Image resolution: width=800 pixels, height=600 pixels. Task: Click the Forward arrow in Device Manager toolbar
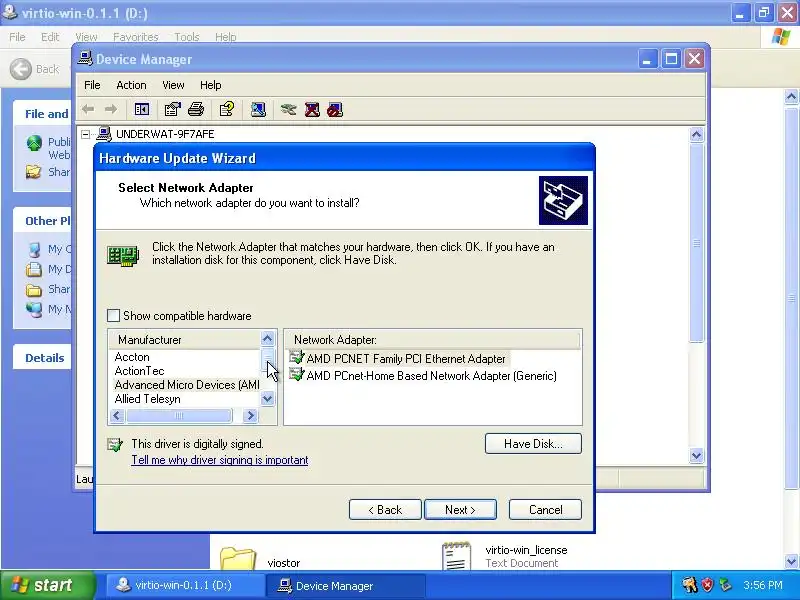[111, 109]
